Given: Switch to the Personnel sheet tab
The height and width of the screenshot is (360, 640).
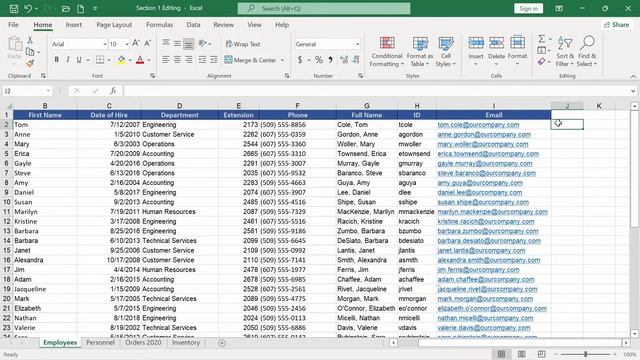Looking at the screenshot, I should click(x=100, y=342).
